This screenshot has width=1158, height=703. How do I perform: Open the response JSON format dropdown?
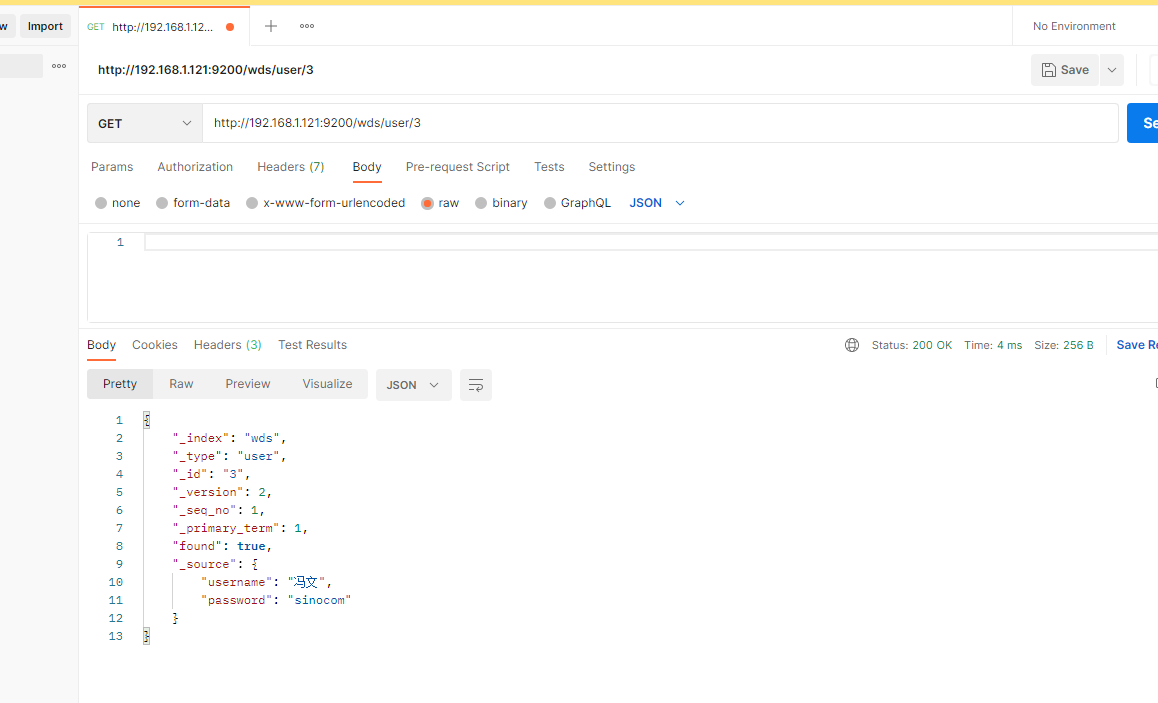click(x=414, y=385)
